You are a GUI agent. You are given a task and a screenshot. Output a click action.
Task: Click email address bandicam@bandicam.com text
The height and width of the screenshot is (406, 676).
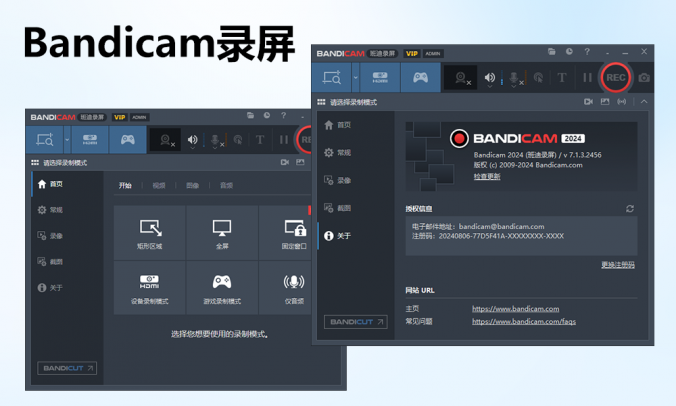pos(501,227)
